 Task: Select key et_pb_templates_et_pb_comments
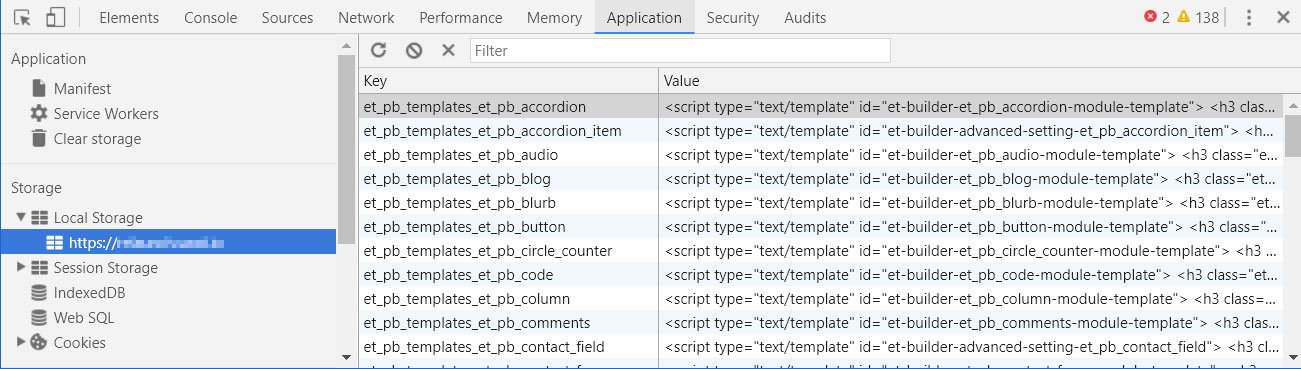coord(477,322)
